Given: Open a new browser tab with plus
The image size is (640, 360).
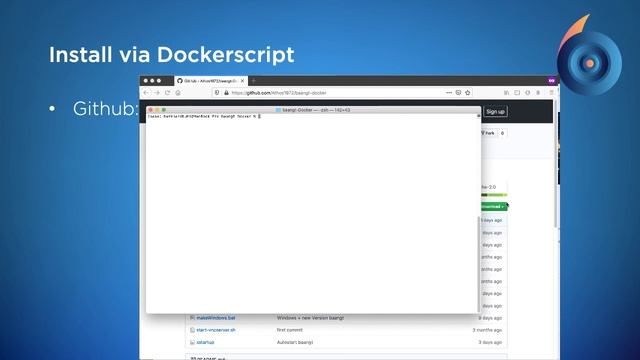Looking at the screenshot, I should click(x=253, y=81).
